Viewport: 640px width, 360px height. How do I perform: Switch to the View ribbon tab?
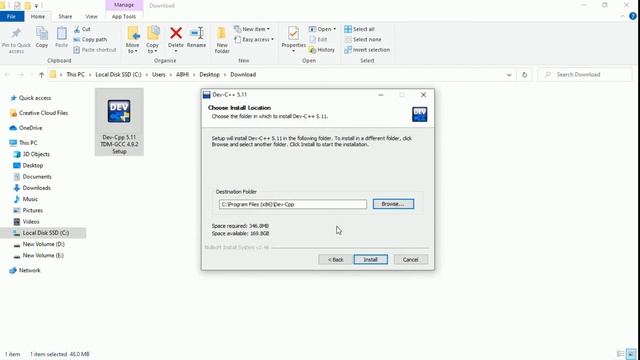point(91,16)
